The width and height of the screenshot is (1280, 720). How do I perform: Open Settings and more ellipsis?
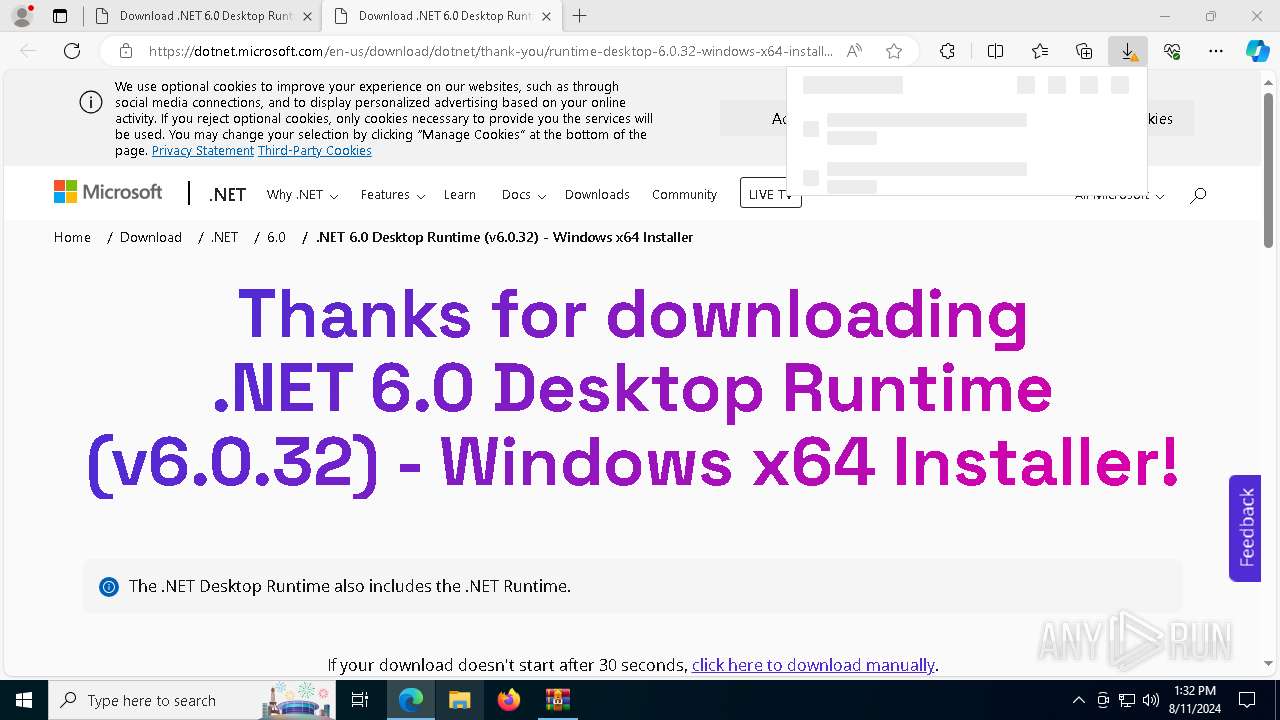point(1216,51)
